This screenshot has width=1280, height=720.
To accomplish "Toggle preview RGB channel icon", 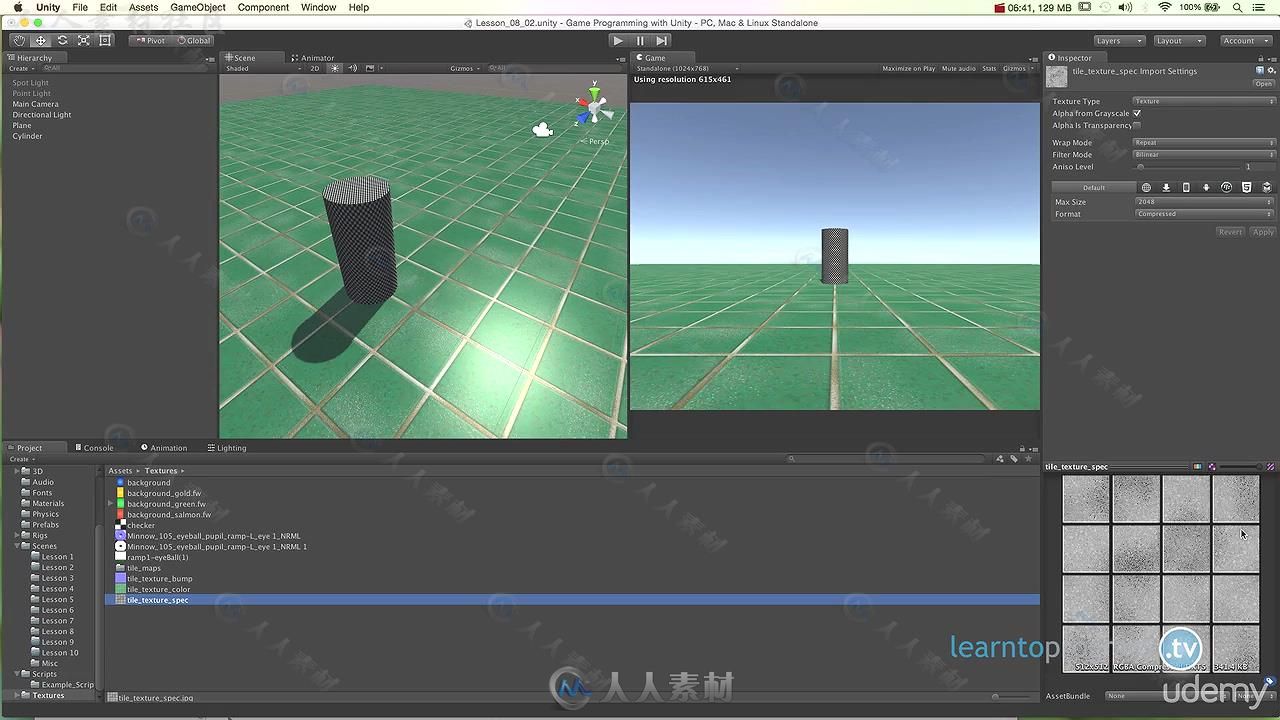I will pyautogui.click(x=1197, y=467).
